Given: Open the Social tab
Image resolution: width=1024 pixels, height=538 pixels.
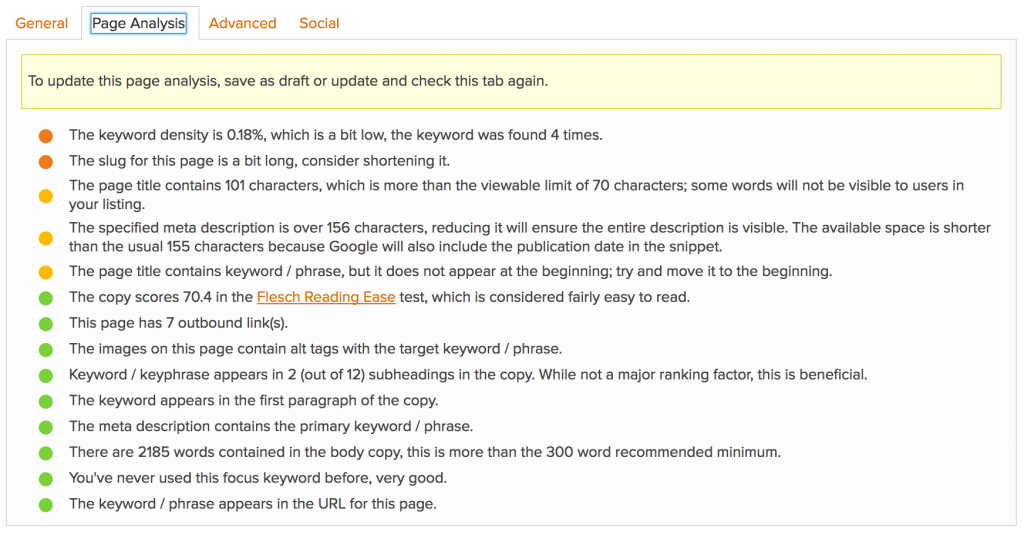Looking at the screenshot, I should [319, 24].
